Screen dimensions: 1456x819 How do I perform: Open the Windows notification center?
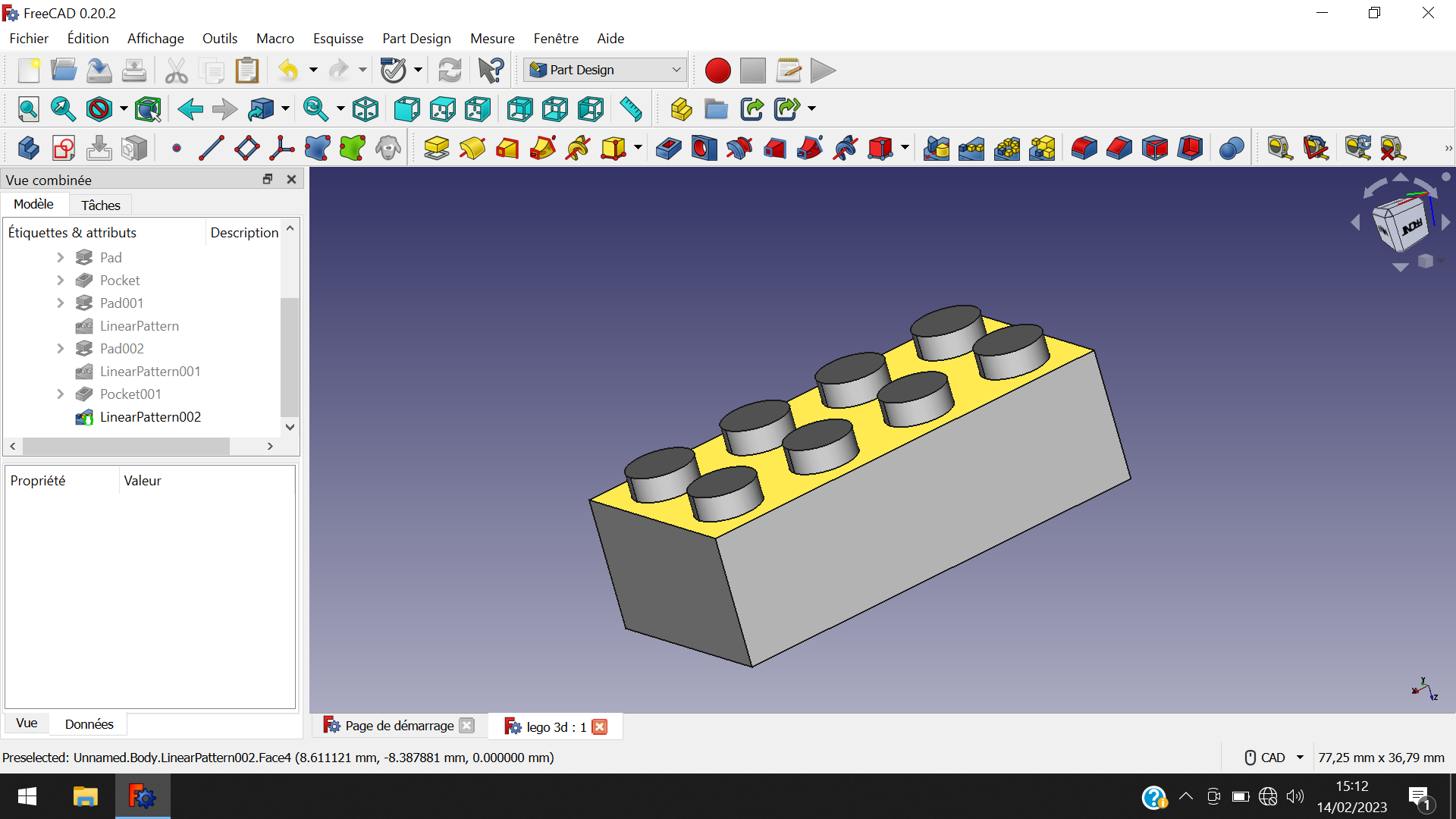[1420, 797]
